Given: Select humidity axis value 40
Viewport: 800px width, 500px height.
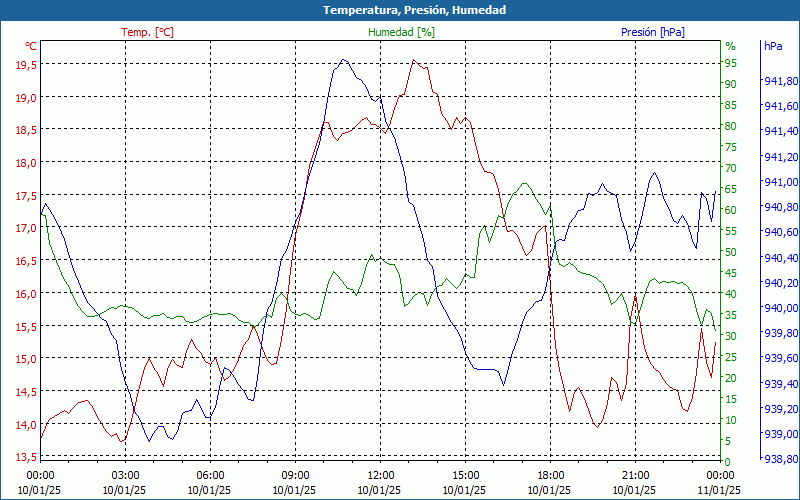Looking at the screenshot, I should (x=731, y=294).
